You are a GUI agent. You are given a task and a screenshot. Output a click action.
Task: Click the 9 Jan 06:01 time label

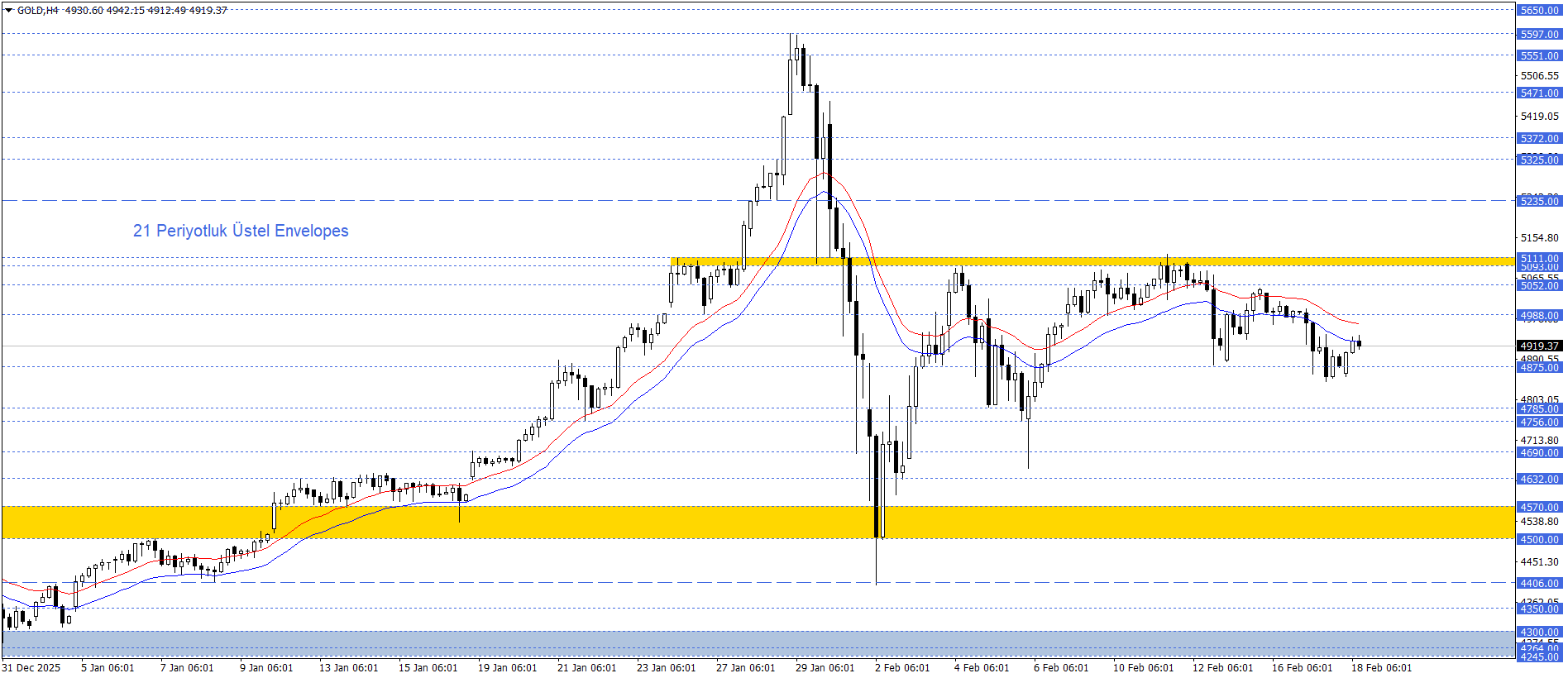click(x=266, y=668)
